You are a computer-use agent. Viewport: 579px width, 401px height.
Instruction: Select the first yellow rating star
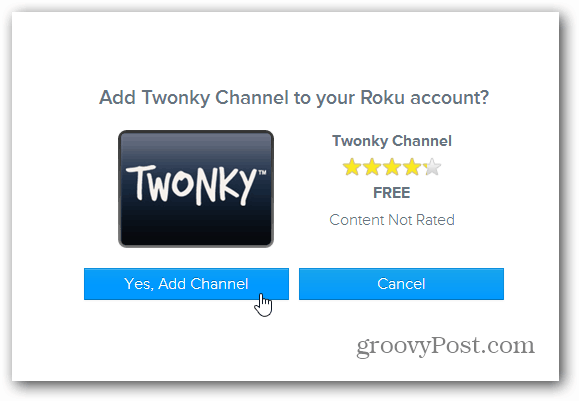[352, 167]
